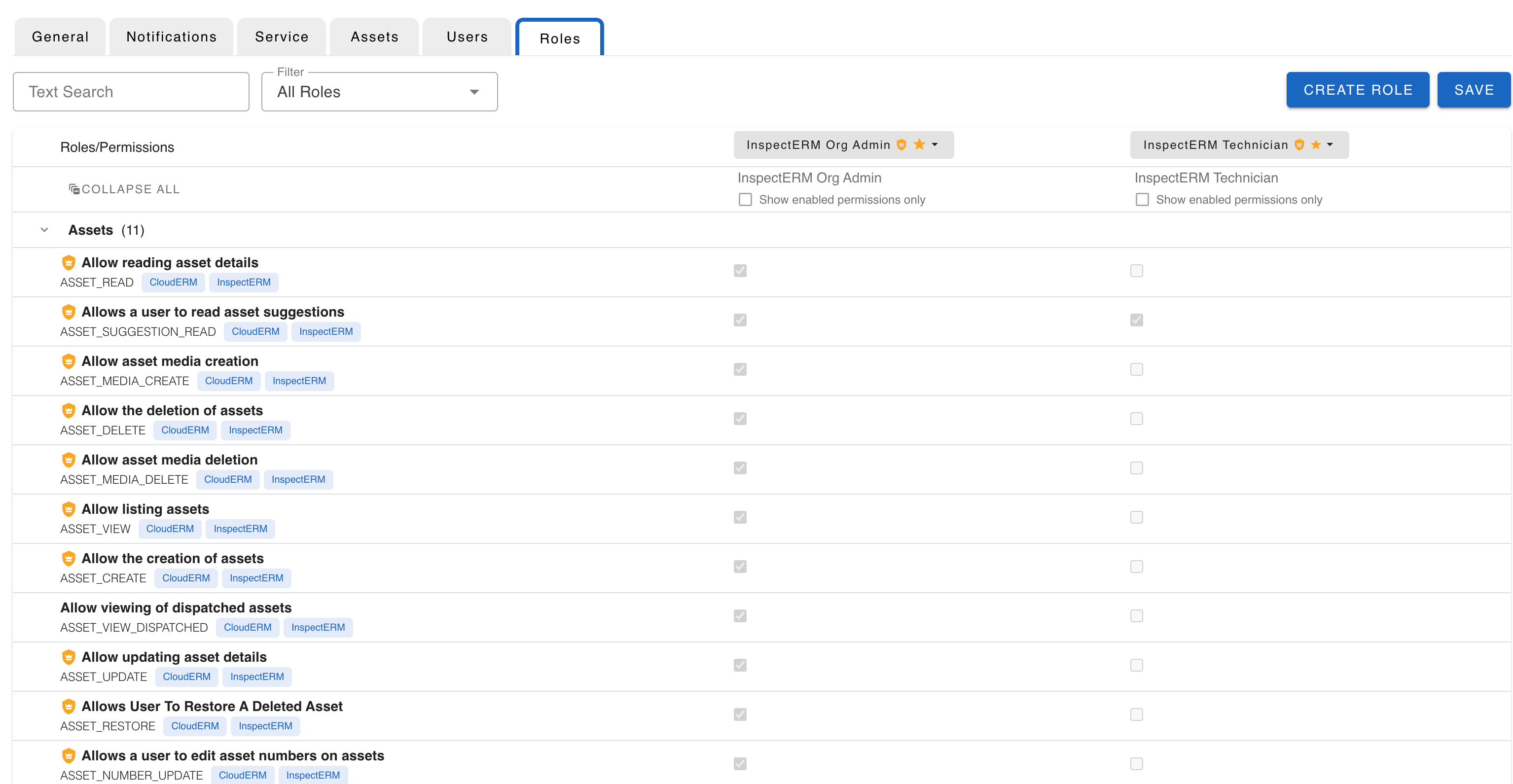This screenshot has height=784, width=1513.
Task: Switch to the General tab
Action: click(60, 37)
